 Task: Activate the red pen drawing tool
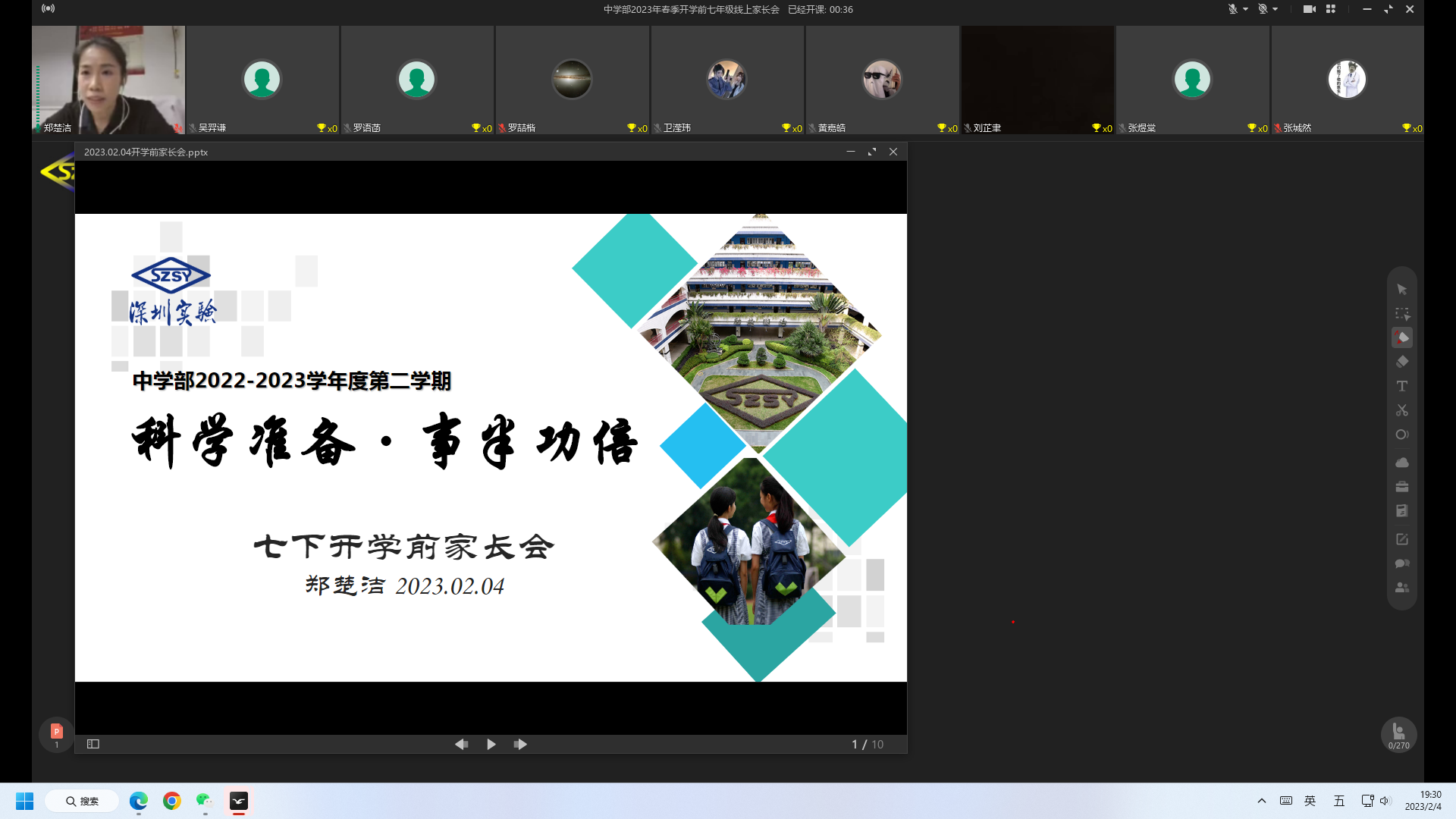point(1401,337)
